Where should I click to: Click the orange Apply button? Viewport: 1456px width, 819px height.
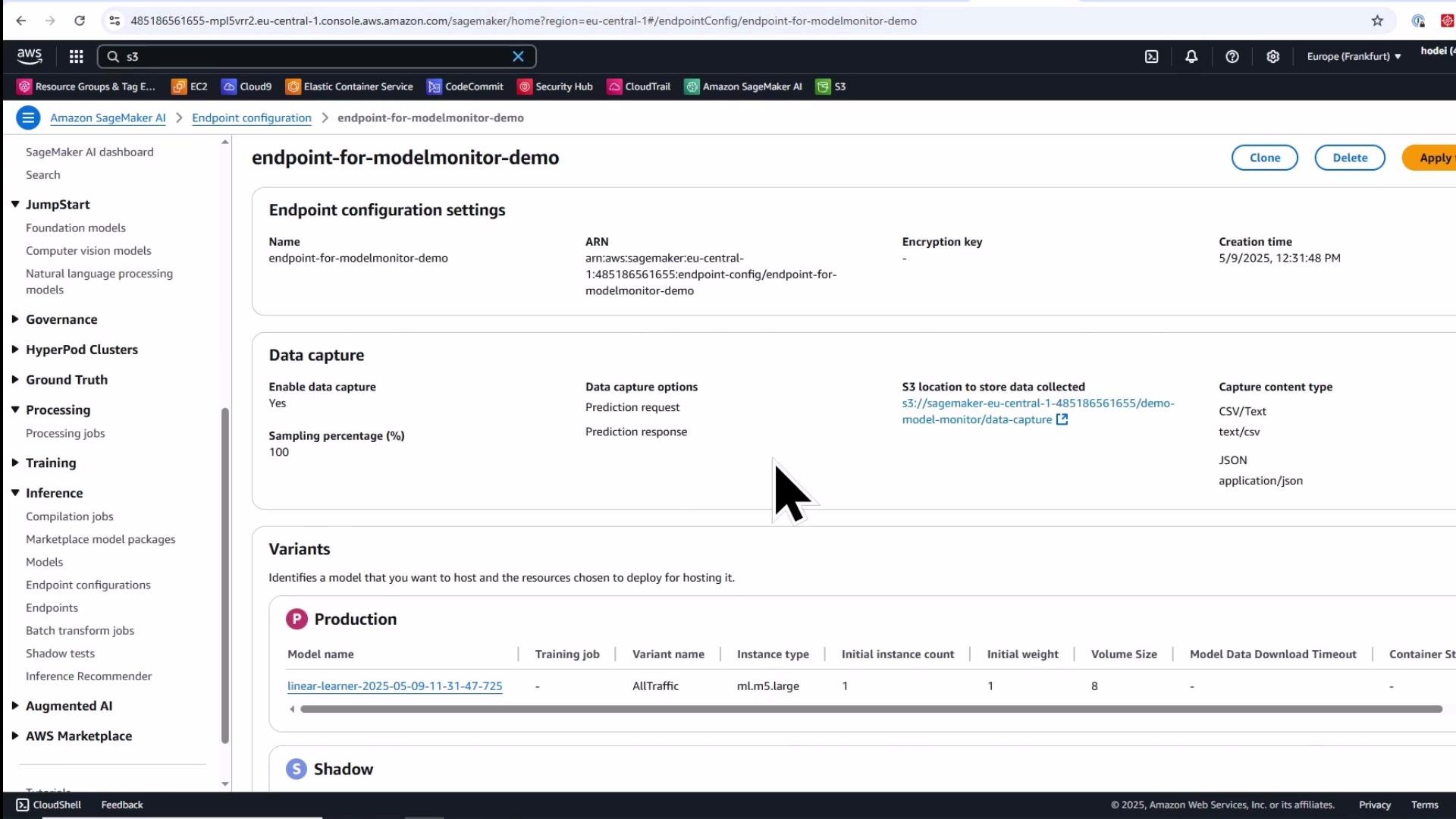point(1429,158)
